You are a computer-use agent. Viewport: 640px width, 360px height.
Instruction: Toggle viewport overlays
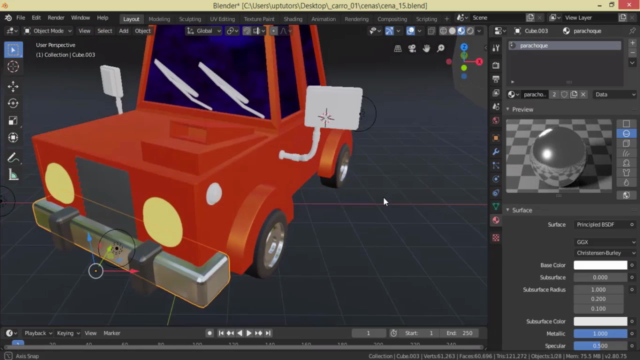coord(411,31)
